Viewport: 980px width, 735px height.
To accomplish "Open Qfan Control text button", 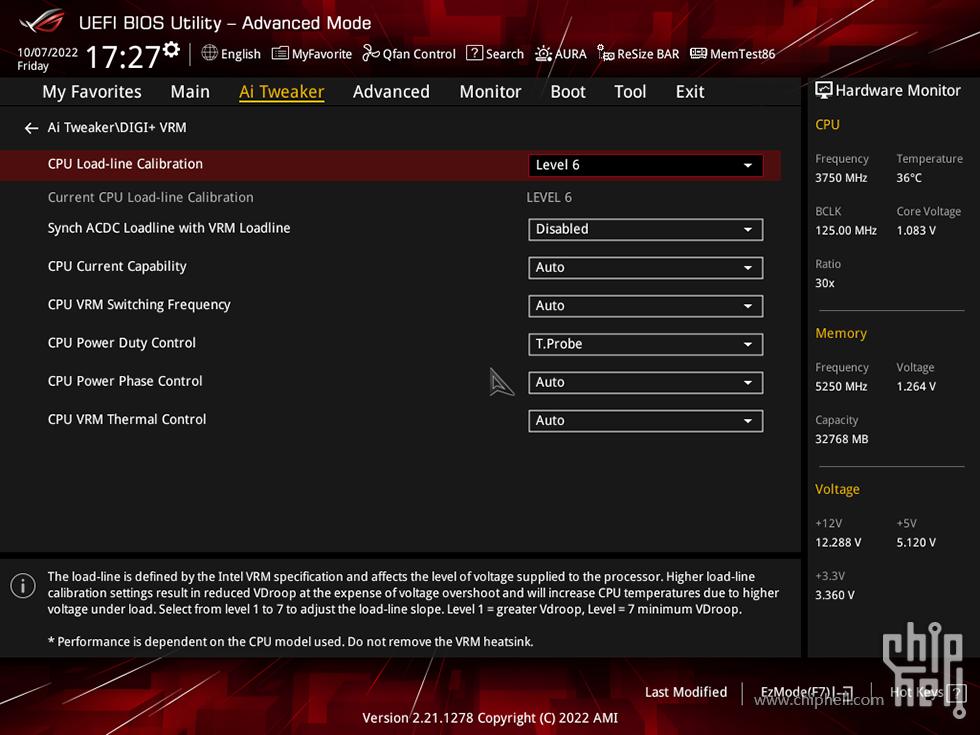I will pyautogui.click(x=419, y=54).
